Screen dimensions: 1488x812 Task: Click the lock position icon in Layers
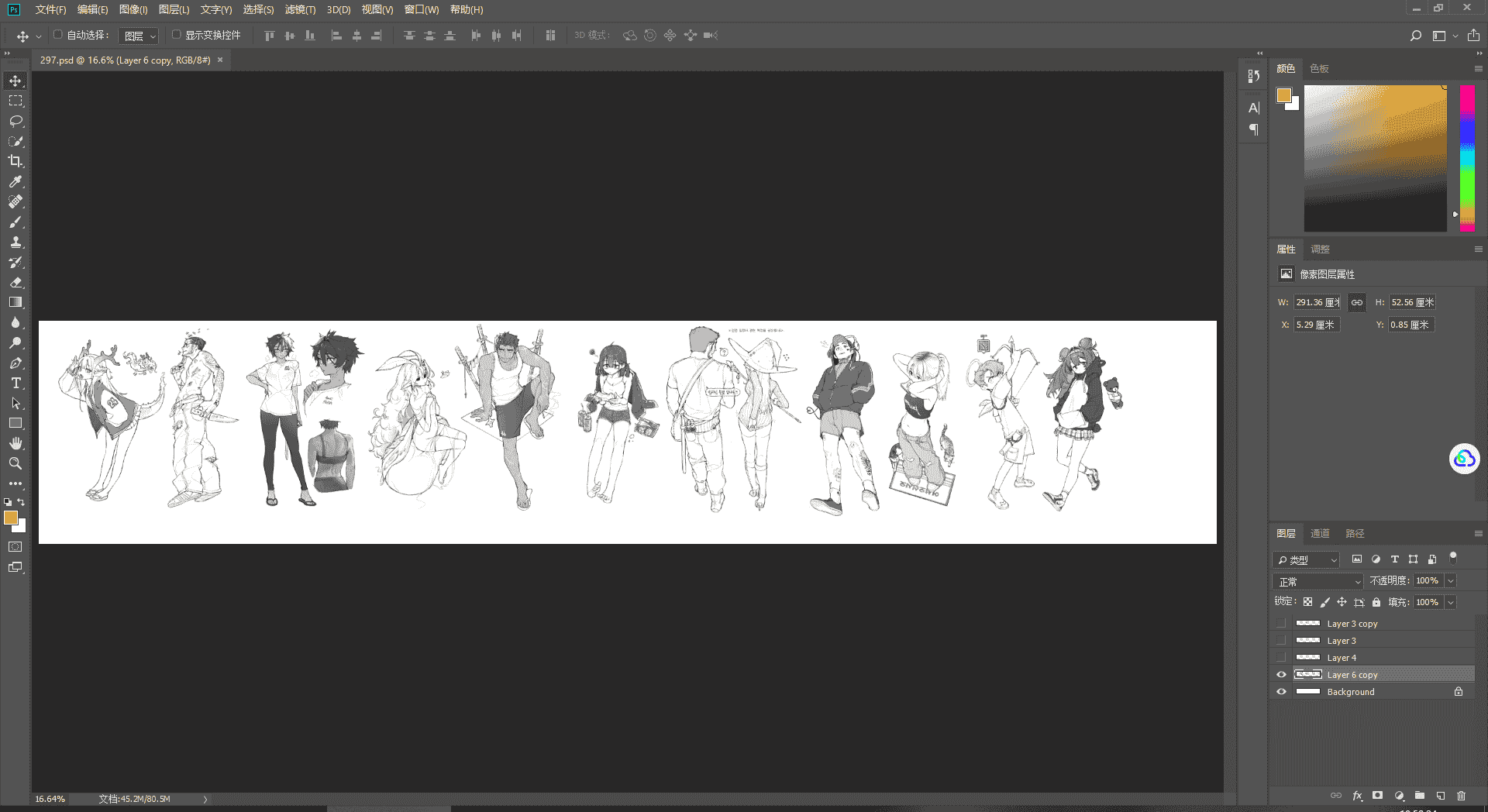[1342, 602]
